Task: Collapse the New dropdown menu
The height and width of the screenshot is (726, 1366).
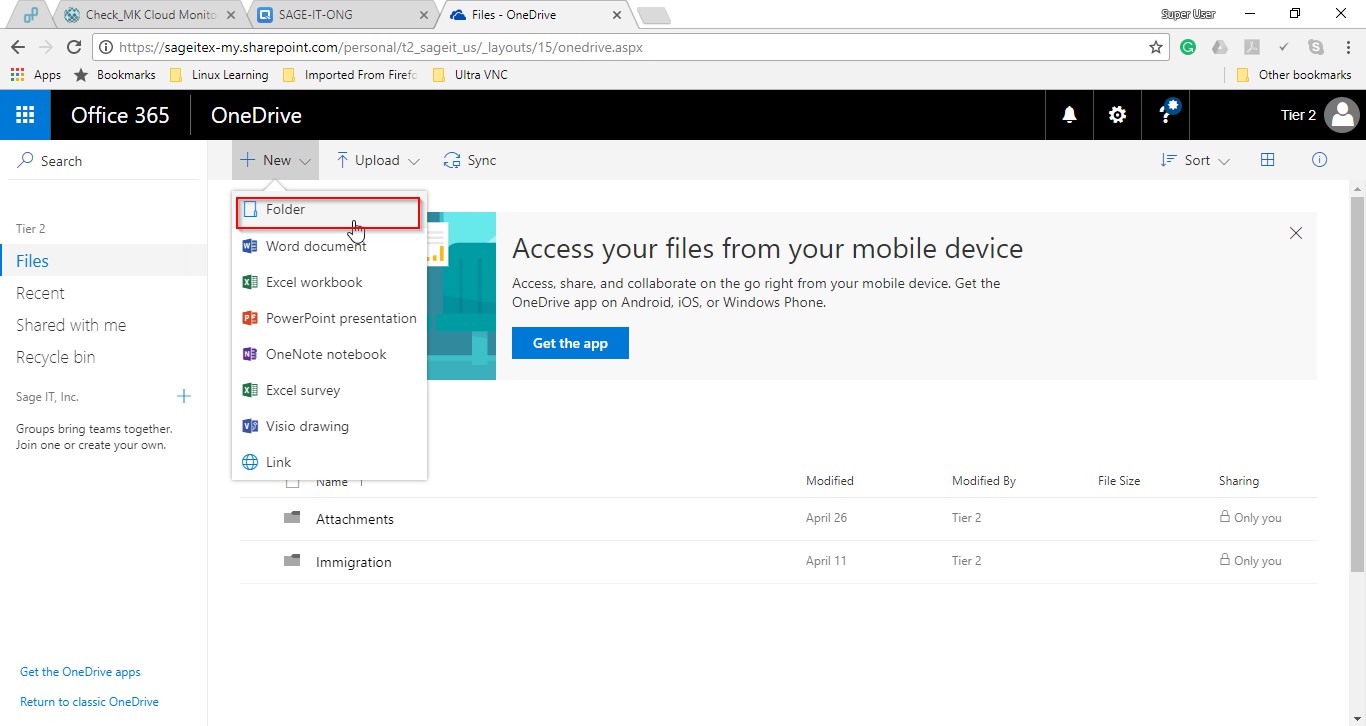Action: coord(276,160)
